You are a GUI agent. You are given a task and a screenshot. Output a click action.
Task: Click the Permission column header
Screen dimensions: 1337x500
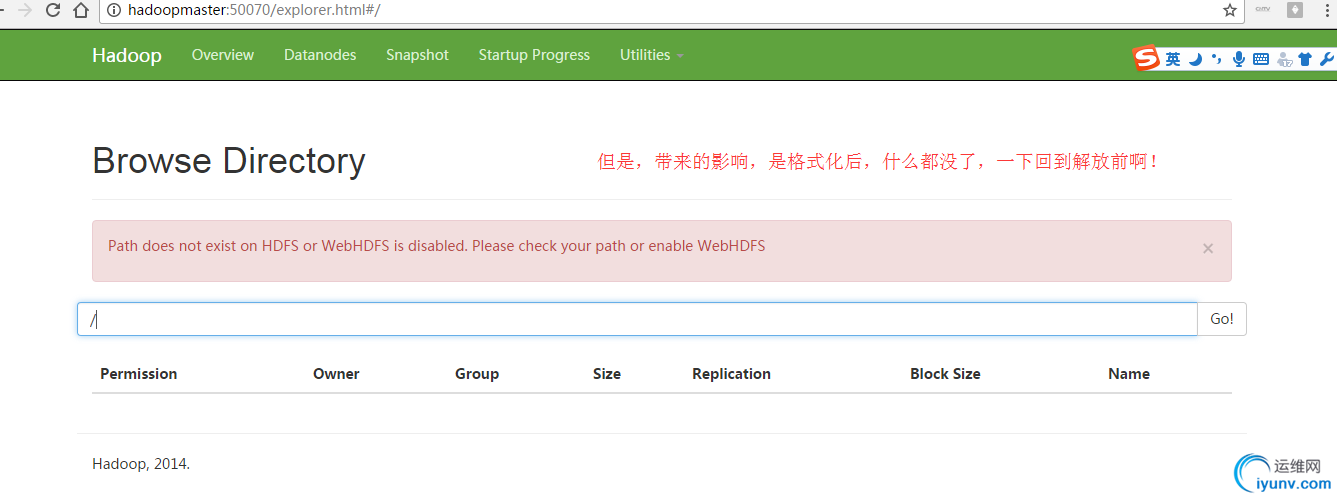click(x=139, y=374)
